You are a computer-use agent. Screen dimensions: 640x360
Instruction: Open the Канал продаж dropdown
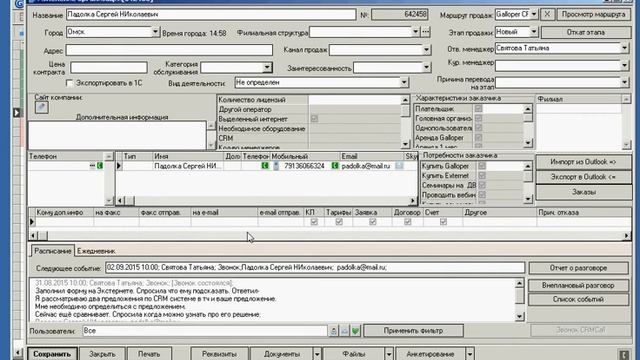tap(426, 50)
